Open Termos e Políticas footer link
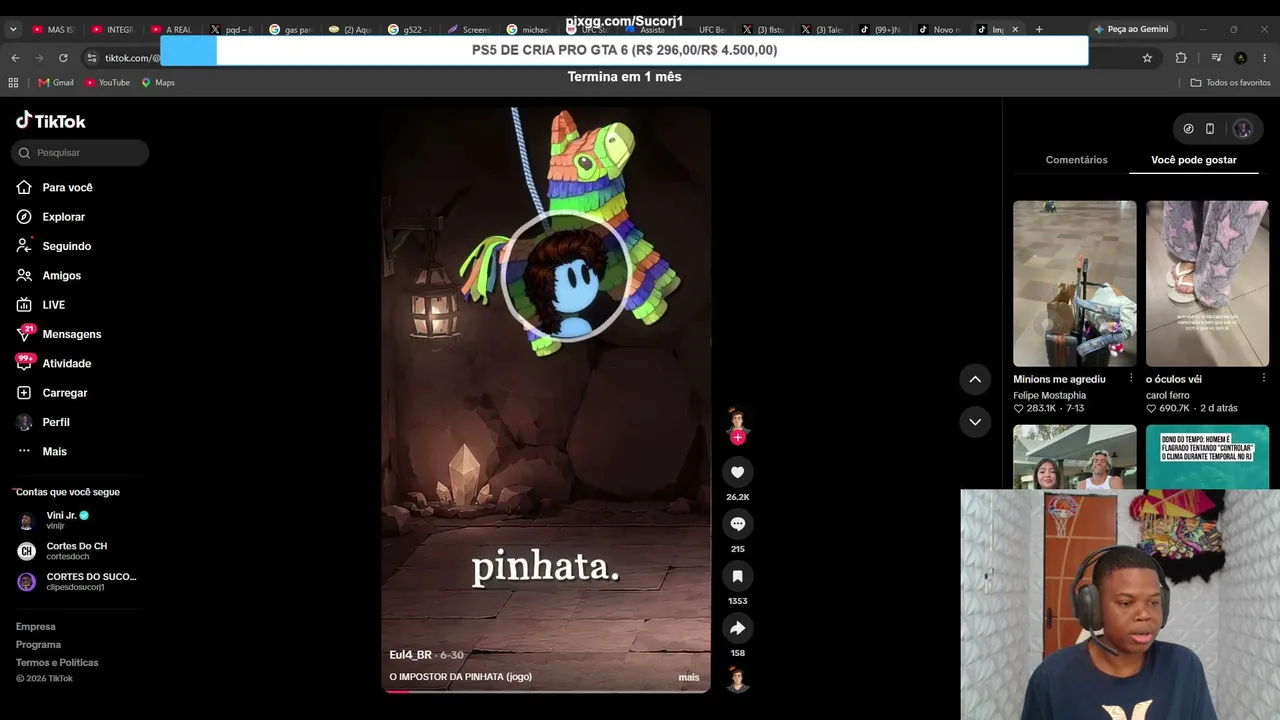1280x720 pixels. pos(57,663)
